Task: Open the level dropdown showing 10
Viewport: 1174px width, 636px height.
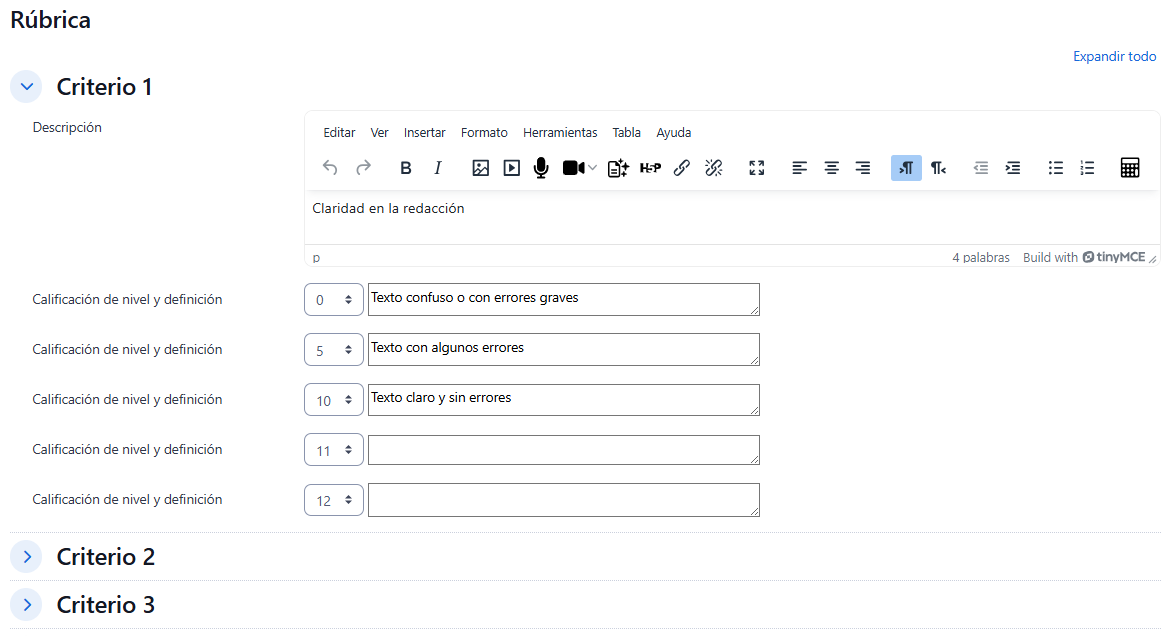Action: point(334,400)
